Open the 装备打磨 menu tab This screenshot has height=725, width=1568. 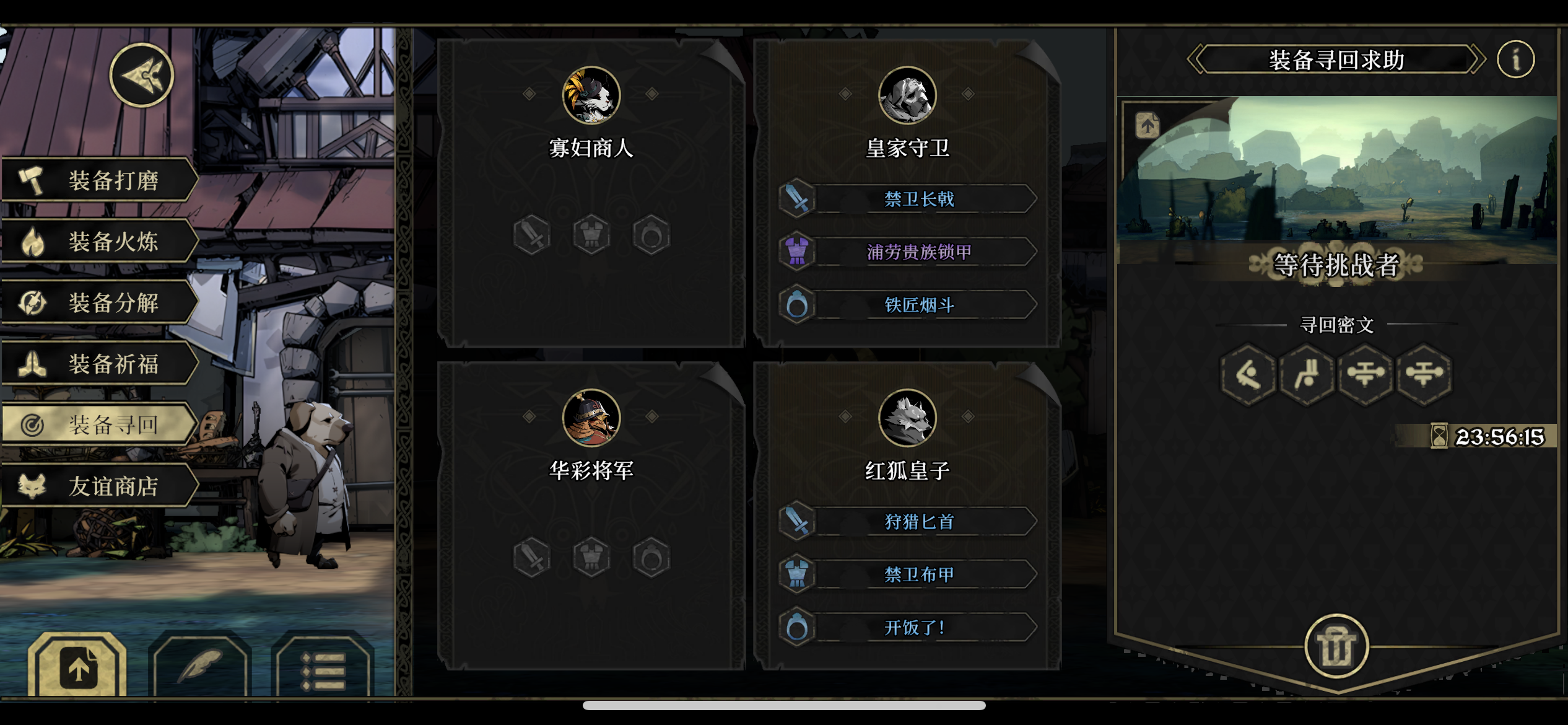coord(99,180)
